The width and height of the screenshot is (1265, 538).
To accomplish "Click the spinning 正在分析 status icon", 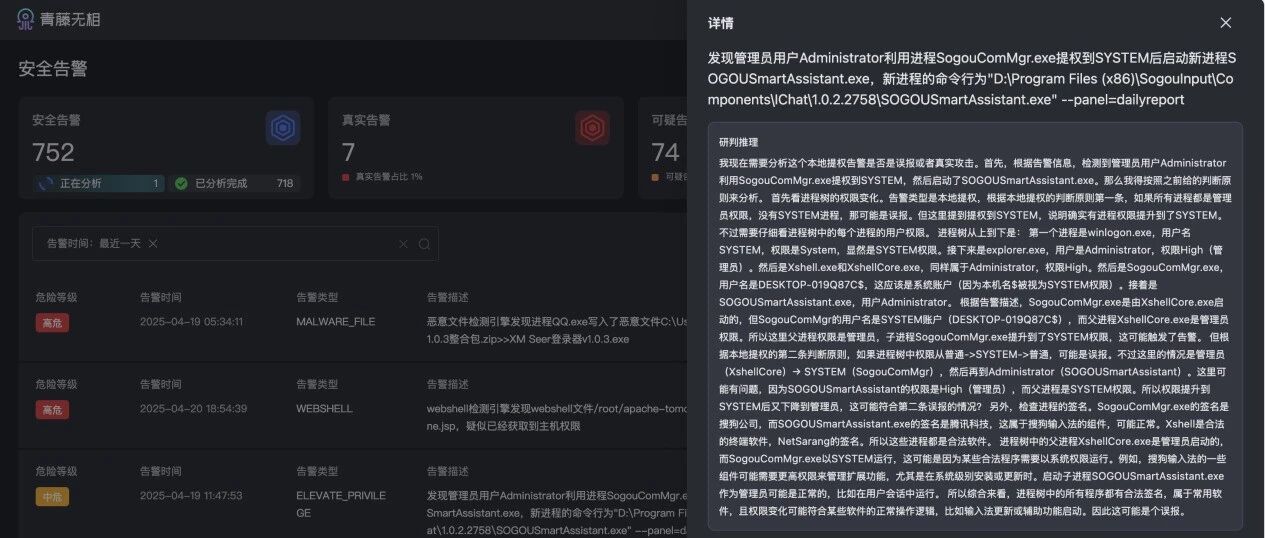I will click(45, 184).
